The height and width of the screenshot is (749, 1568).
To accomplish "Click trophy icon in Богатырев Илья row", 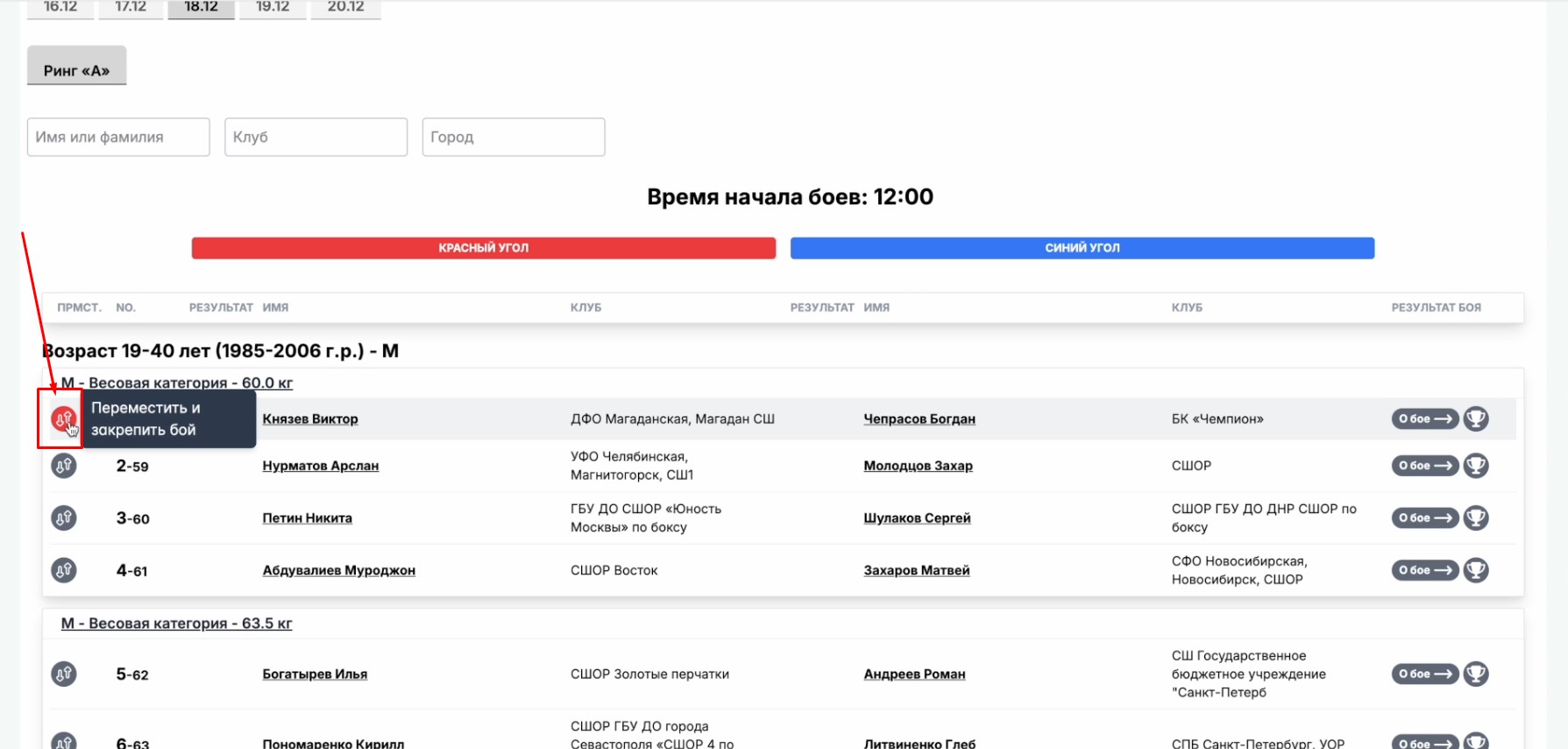I will (1476, 674).
